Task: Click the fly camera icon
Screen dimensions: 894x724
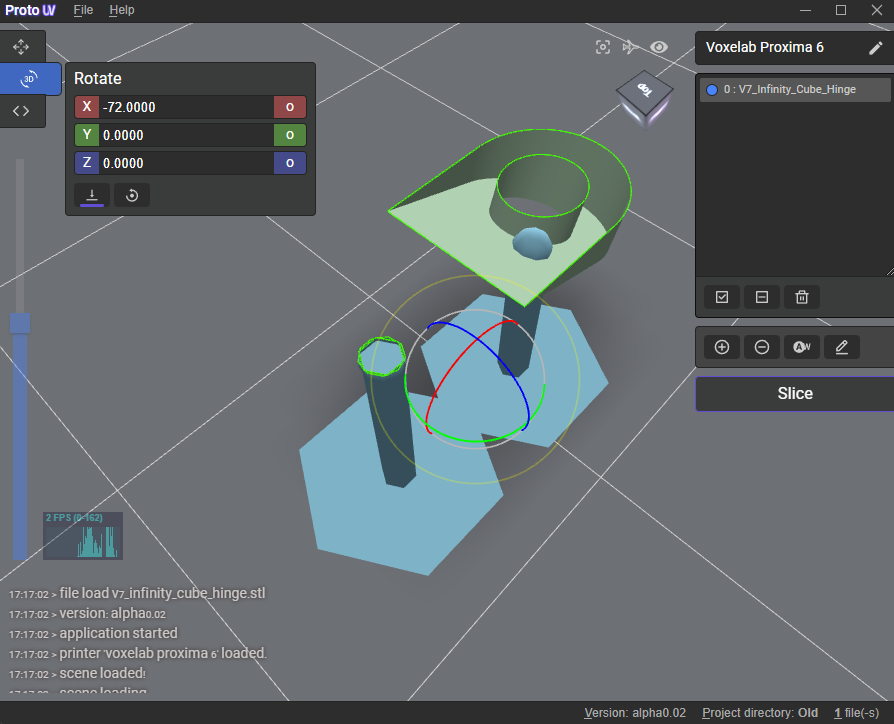Action: (630, 47)
